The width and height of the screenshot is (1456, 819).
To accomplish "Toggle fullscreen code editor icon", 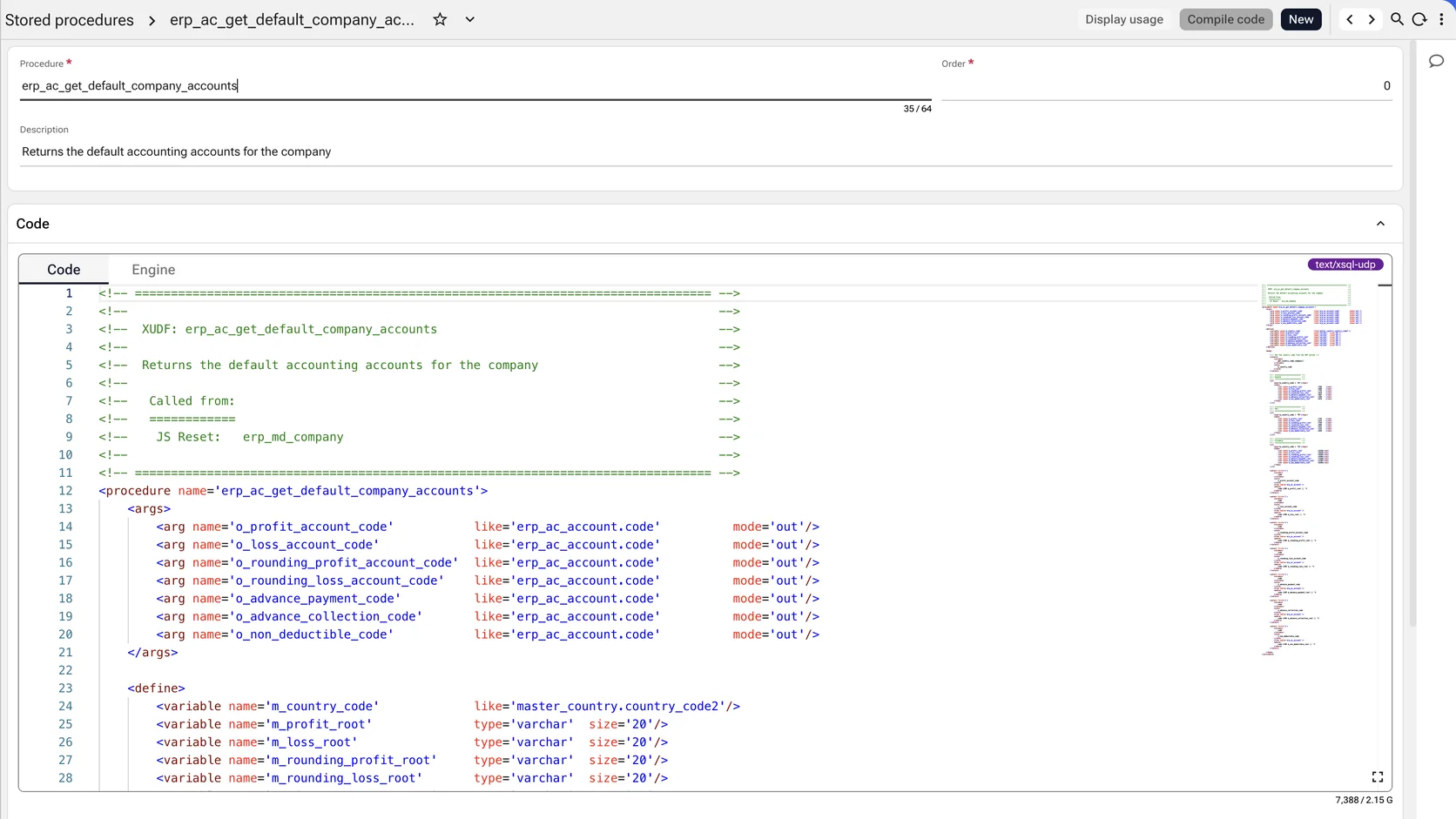I will pyautogui.click(x=1378, y=776).
